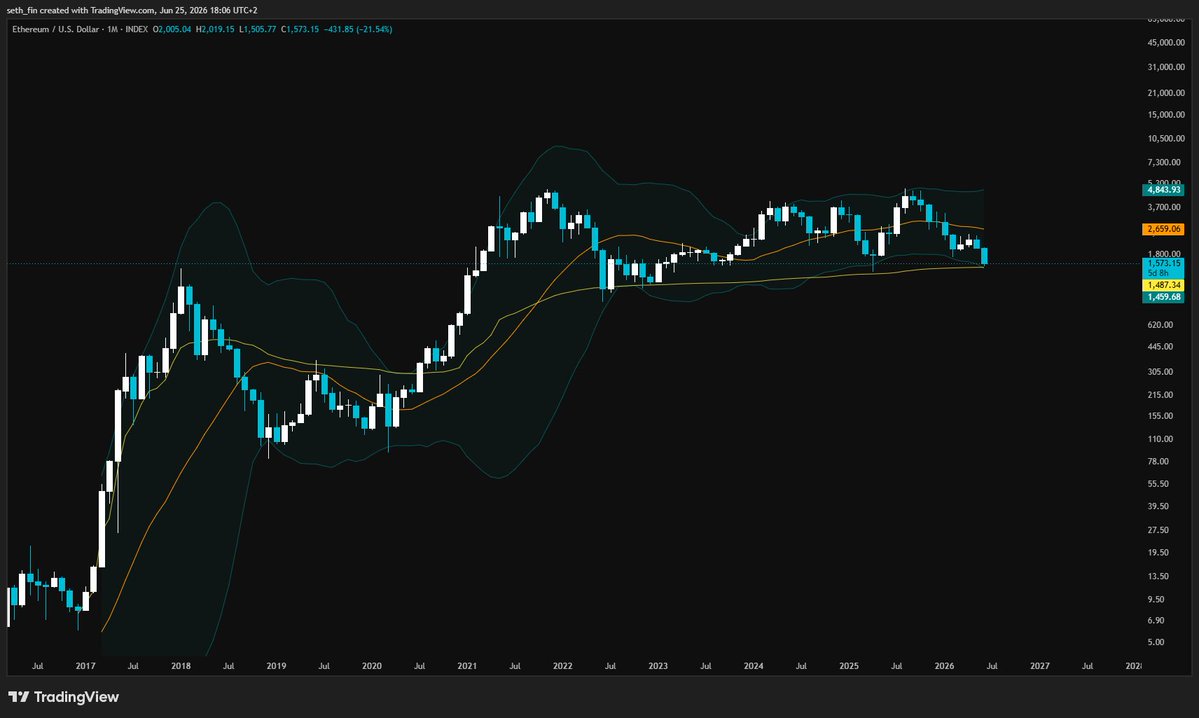The width and height of the screenshot is (1199, 718).
Task: Select the Ethereum / U.S. Dollar symbol title
Action: [x=56, y=29]
